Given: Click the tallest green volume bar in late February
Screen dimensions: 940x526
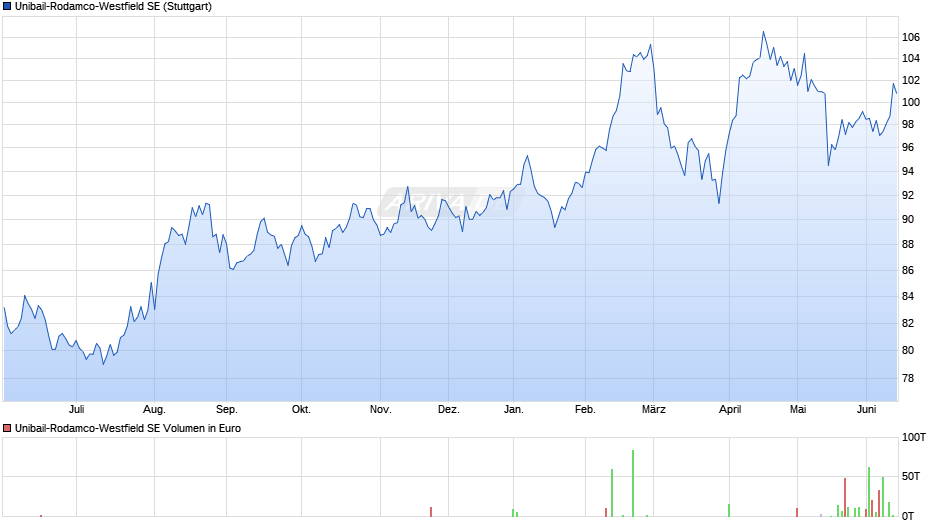Looking at the screenshot, I should tap(632, 483).
